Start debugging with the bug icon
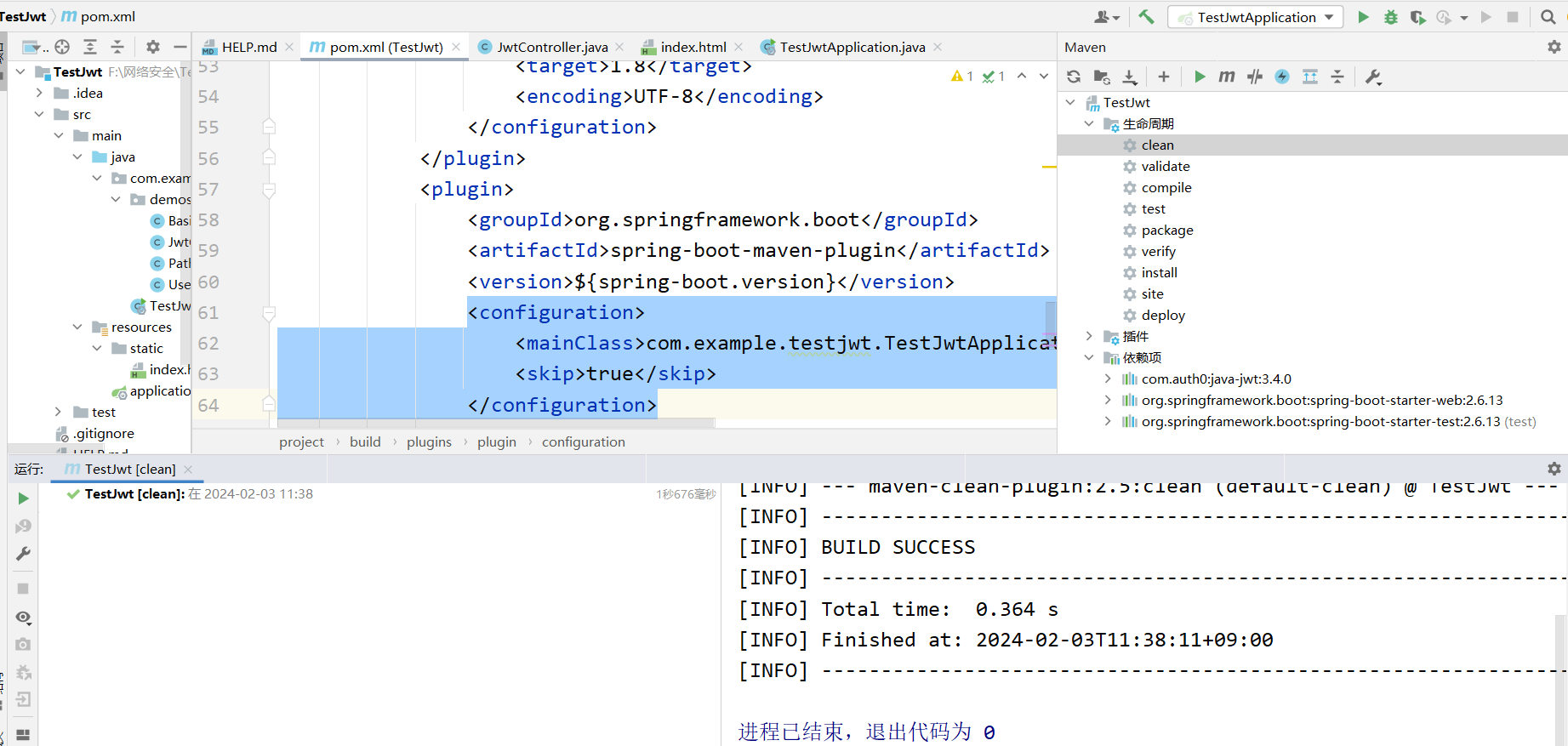The width and height of the screenshot is (1568, 746). pos(1390,17)
